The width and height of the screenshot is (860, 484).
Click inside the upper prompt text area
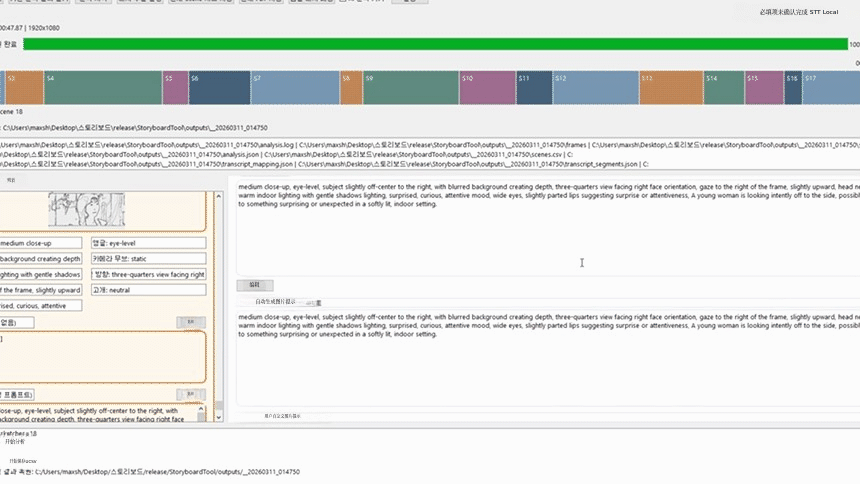[x=545, y=225]
